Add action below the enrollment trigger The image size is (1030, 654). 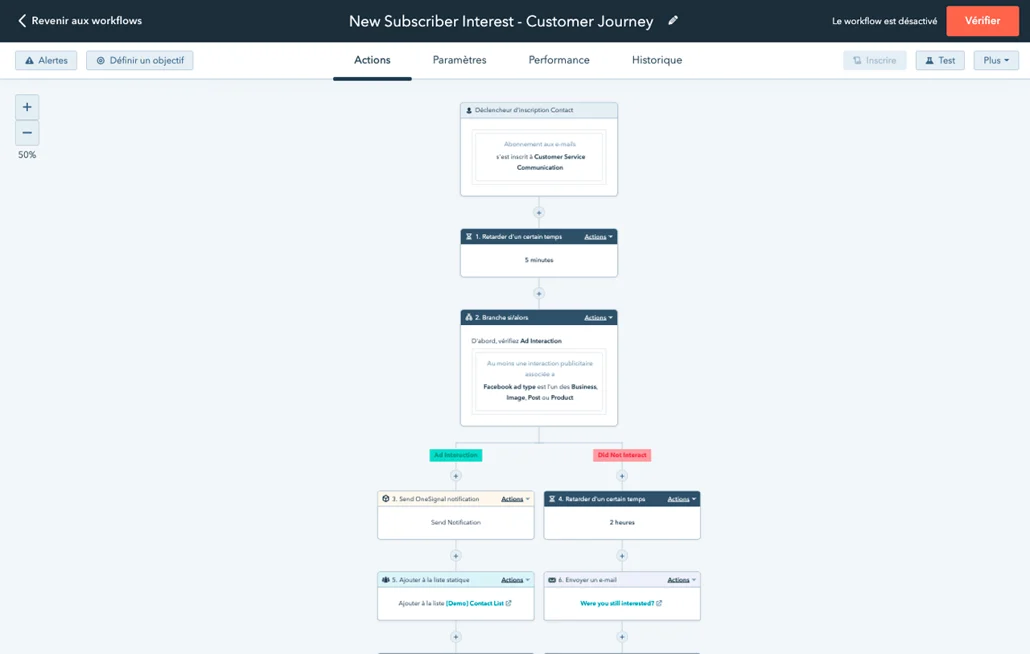tap(539, 213)
